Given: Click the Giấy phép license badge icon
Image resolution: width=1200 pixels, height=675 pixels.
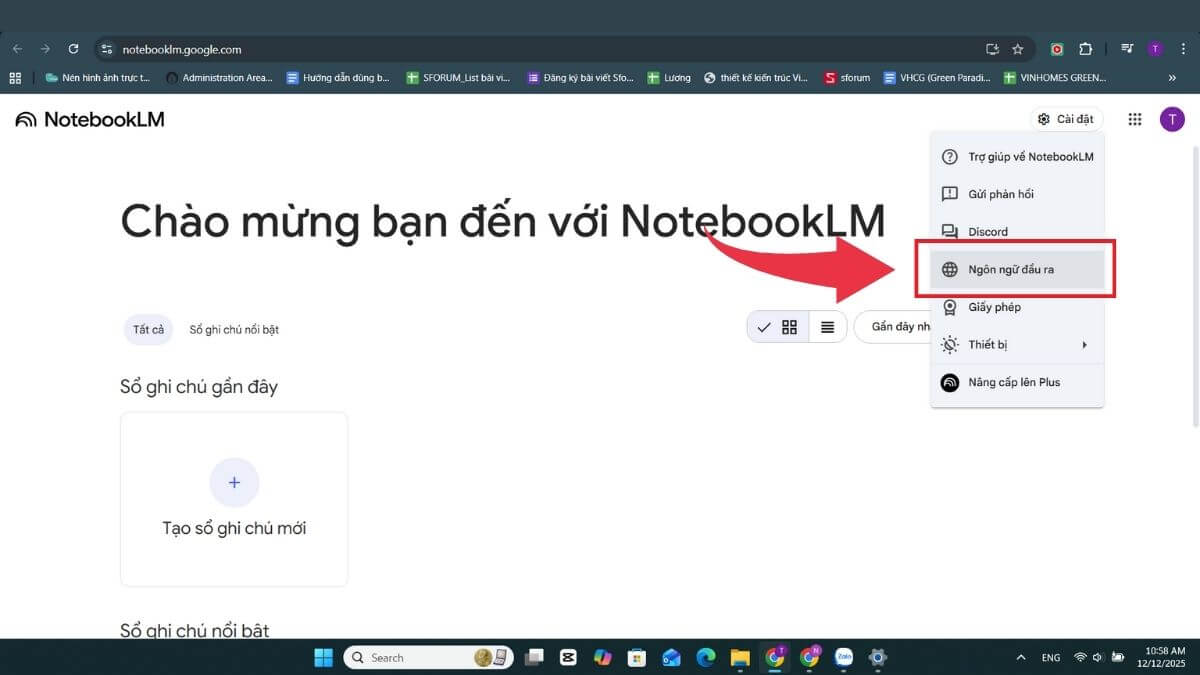Looking at the screenshot, I should point(949,307).
